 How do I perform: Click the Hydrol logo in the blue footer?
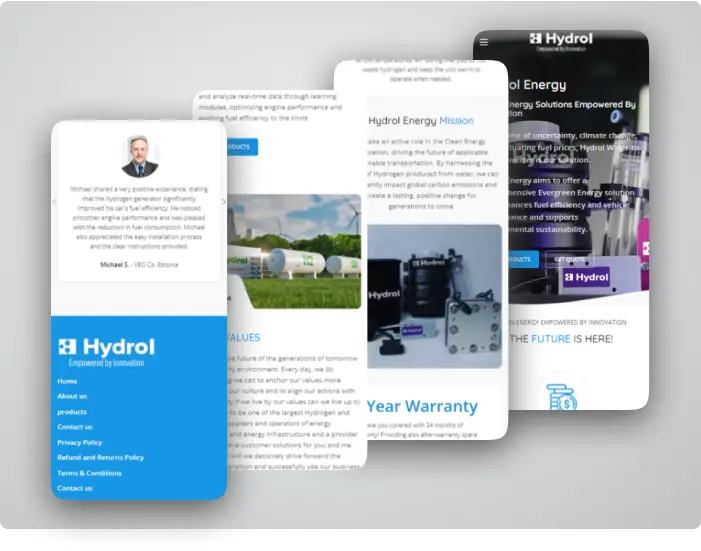click(x=107, y=352)
